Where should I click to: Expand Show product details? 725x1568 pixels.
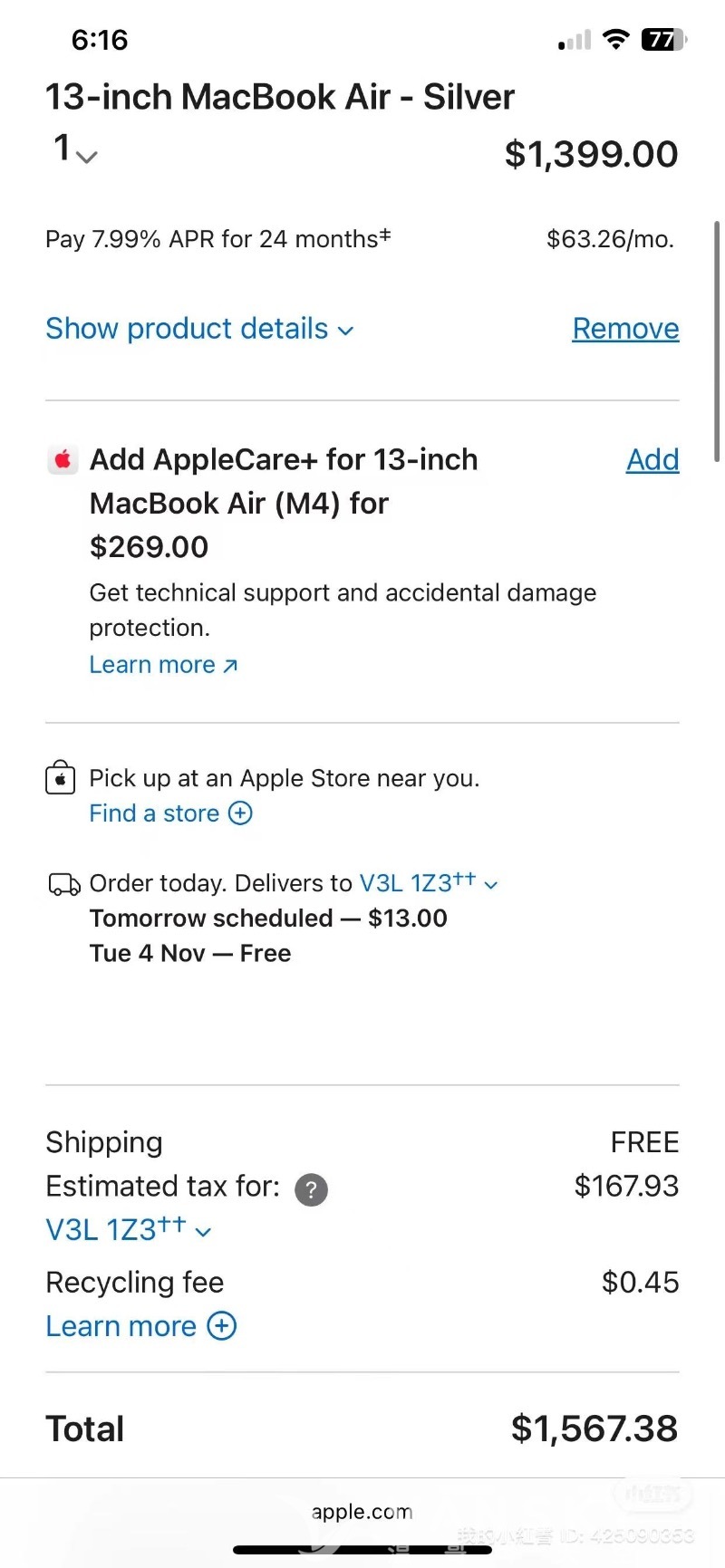pyautogui.click(x=199, y=329)
